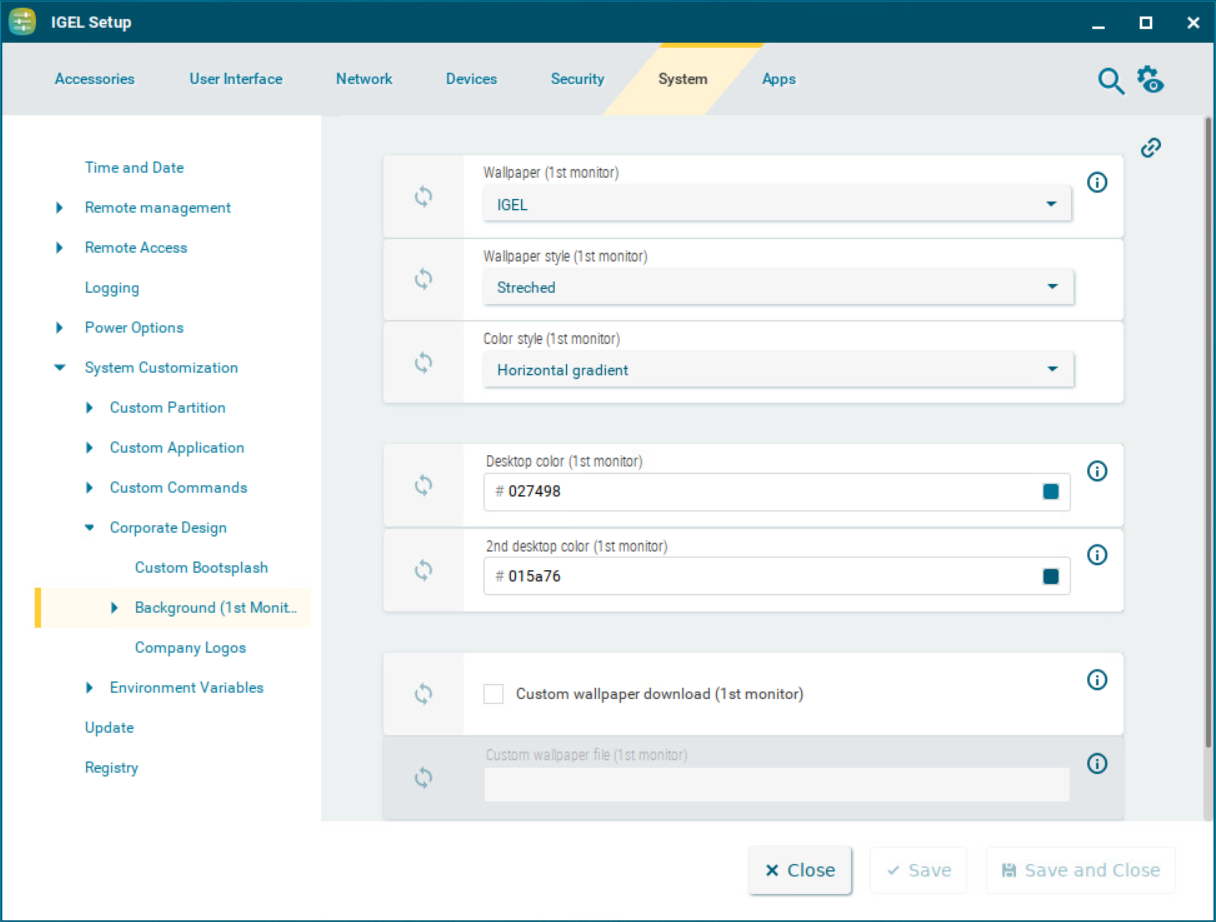
Task: Enable Custom wallpaper download (1st monitor)
Action: tap(493, 693)
